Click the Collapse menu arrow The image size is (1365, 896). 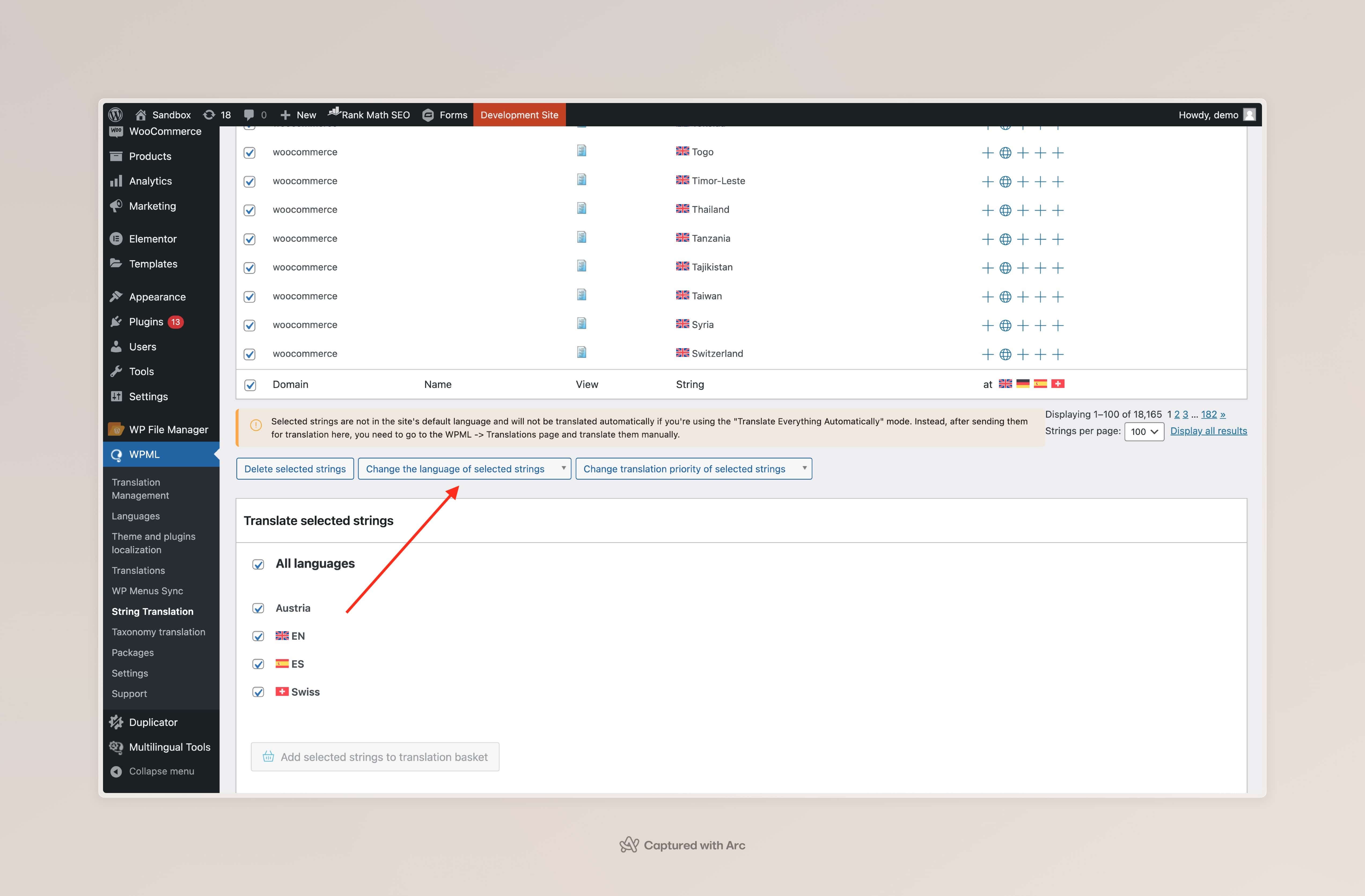coord(116,772)
